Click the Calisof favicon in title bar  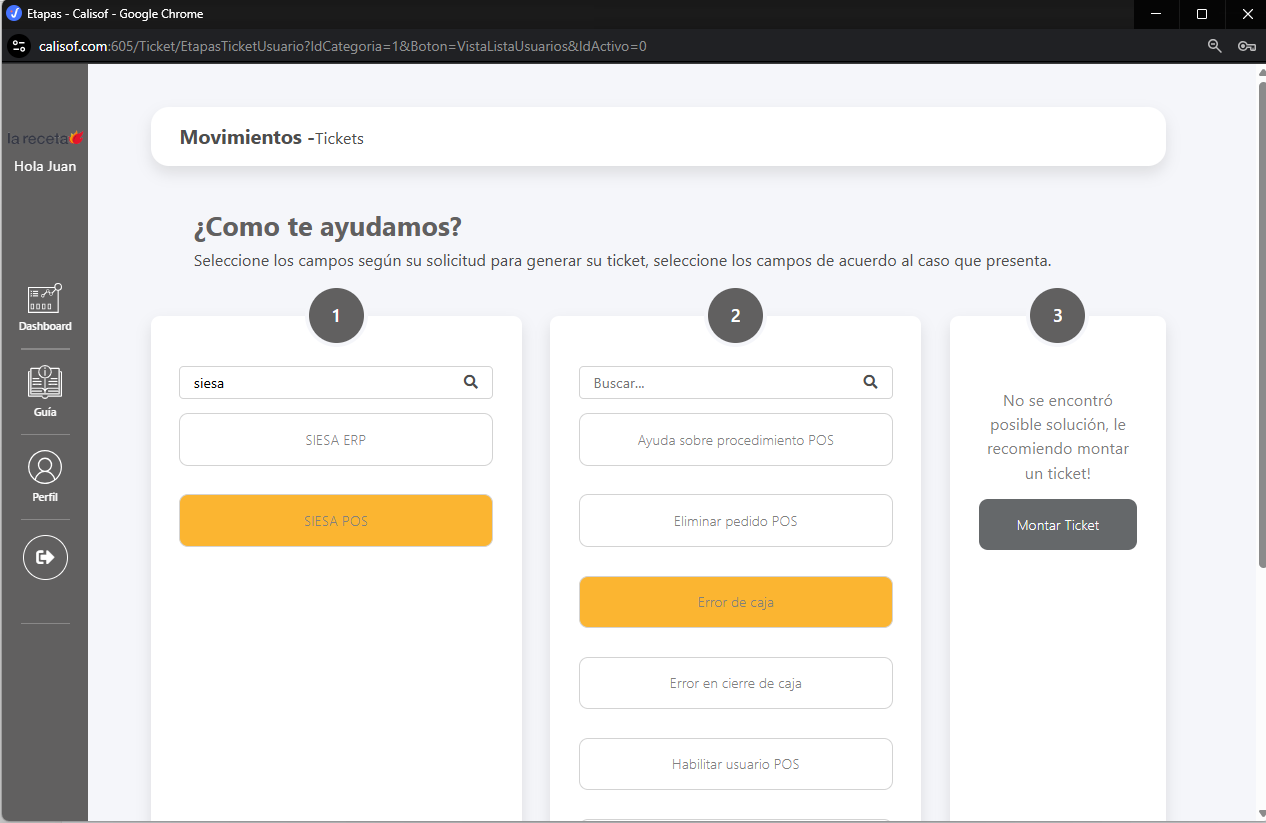pos(14,14)
